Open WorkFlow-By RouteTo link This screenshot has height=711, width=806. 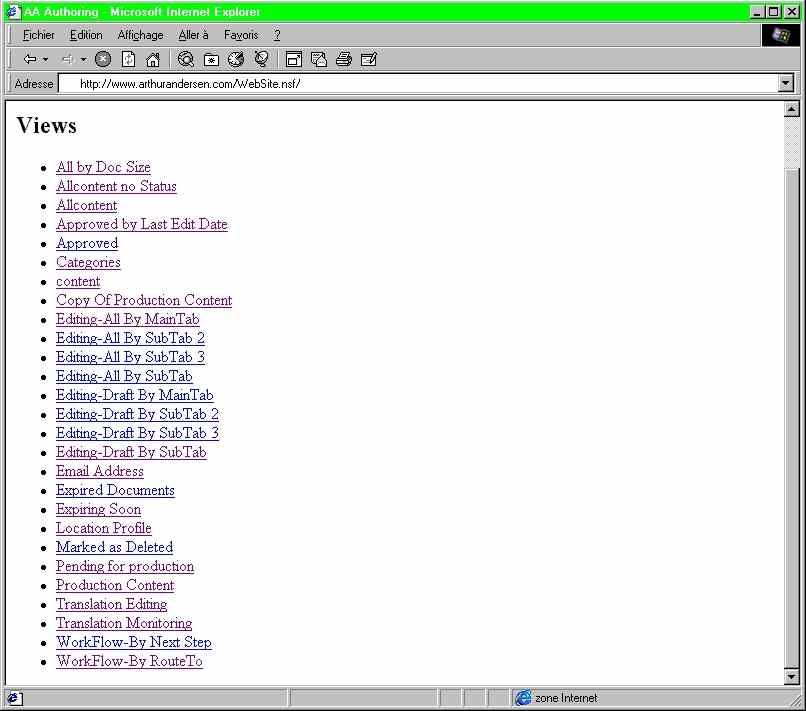click(x=130, y=662)
